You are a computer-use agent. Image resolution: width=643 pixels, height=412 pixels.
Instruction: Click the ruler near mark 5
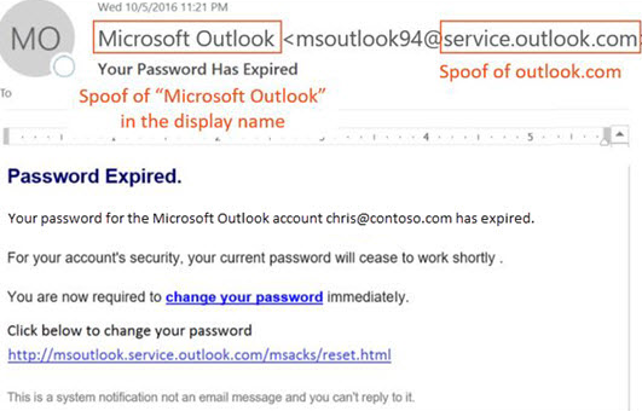(530, 137)
